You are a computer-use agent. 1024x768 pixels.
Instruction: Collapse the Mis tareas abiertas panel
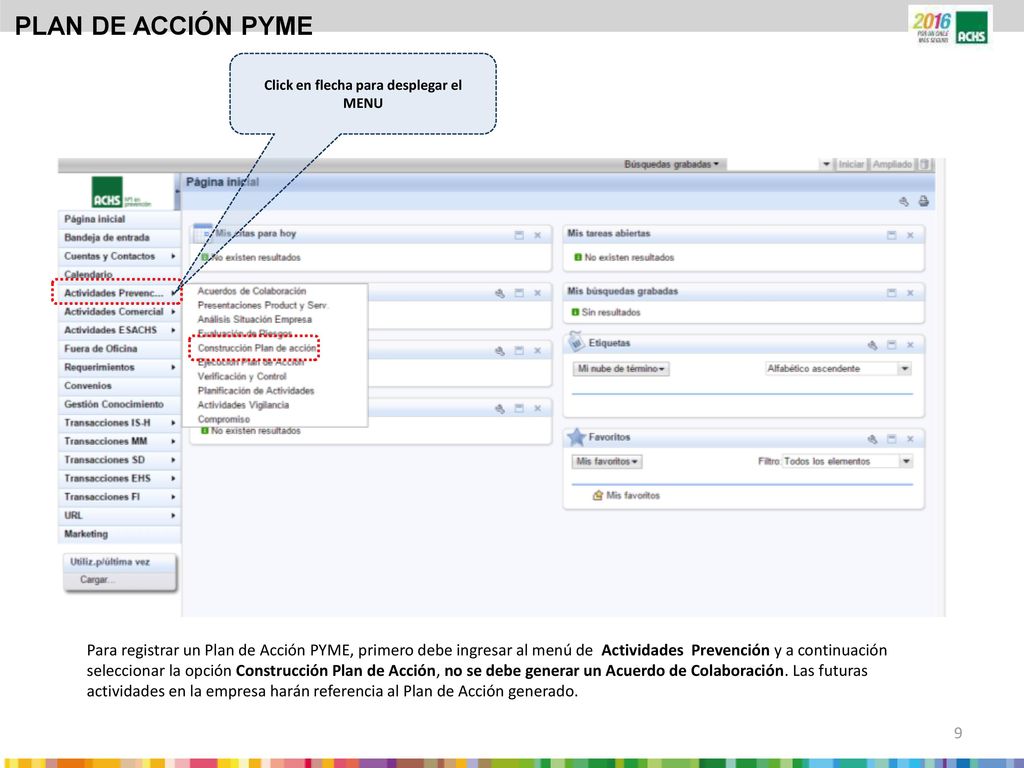(891, 235)
